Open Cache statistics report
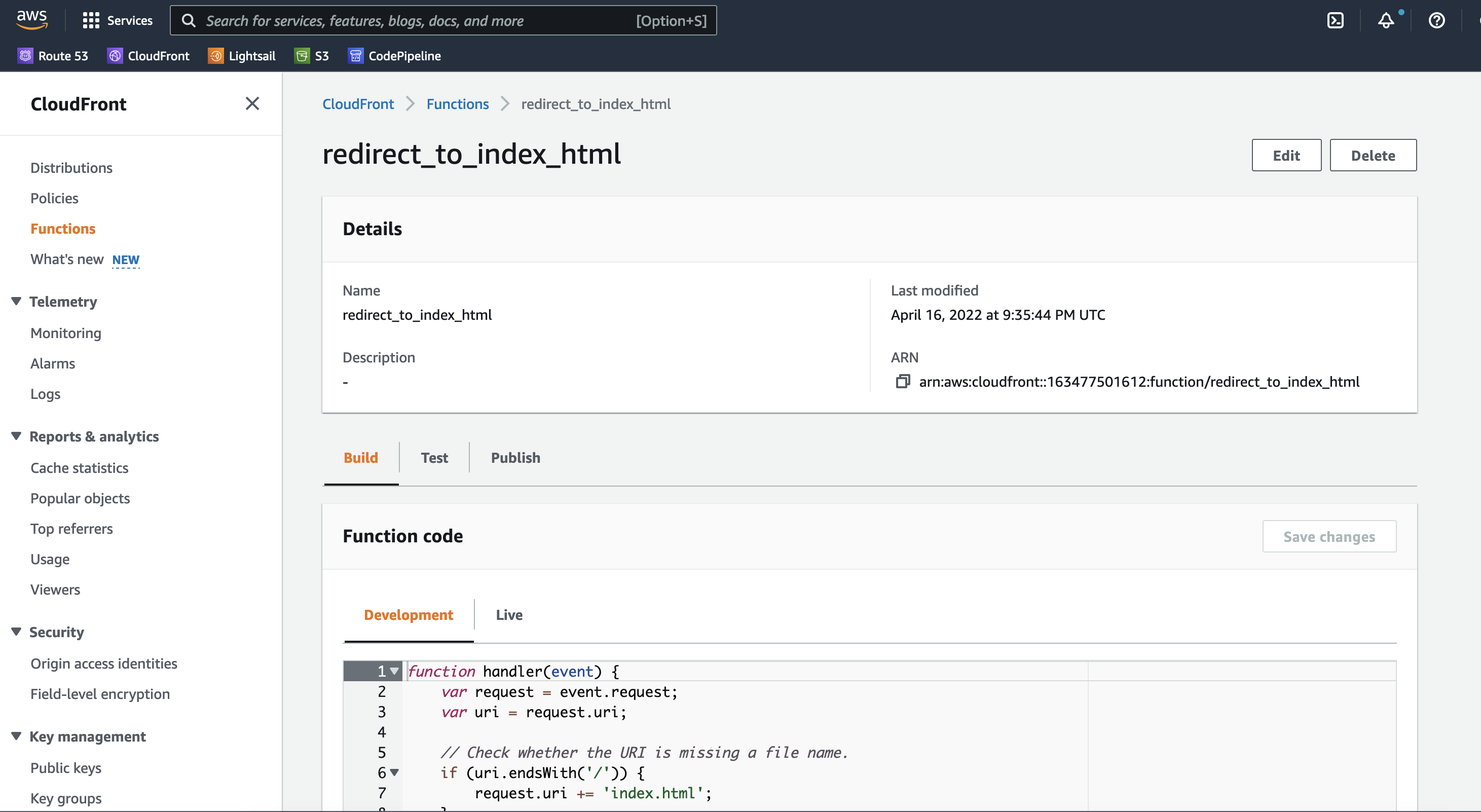Viewport: 1481px width, 812px height. (80, 467)
